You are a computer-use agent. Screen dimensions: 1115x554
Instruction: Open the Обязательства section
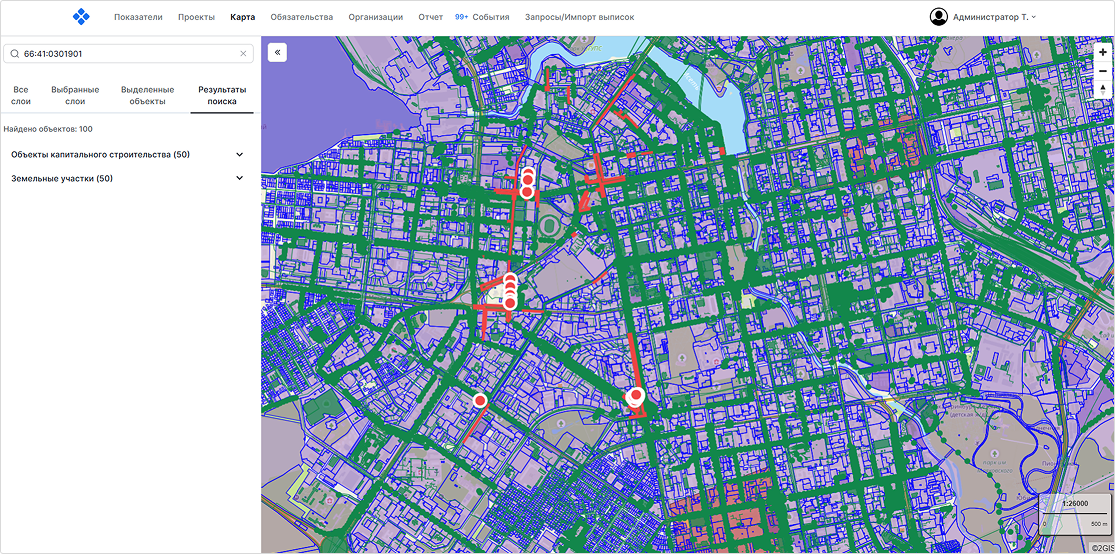click(302, 17)
